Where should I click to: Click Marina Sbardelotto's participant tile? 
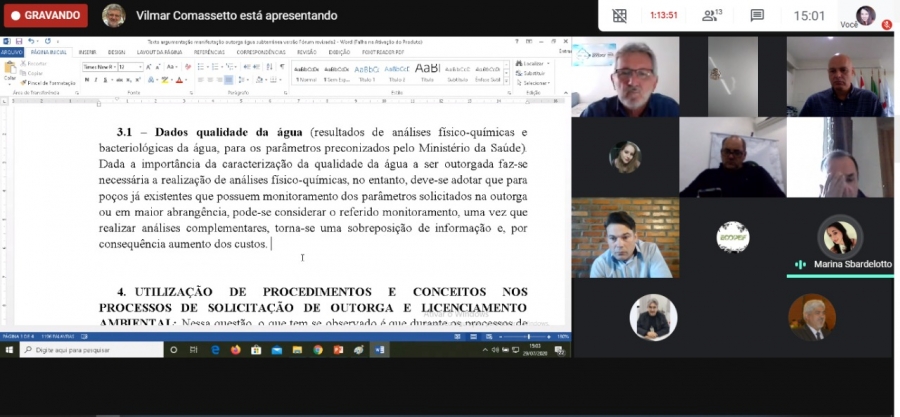pos(840,238)
